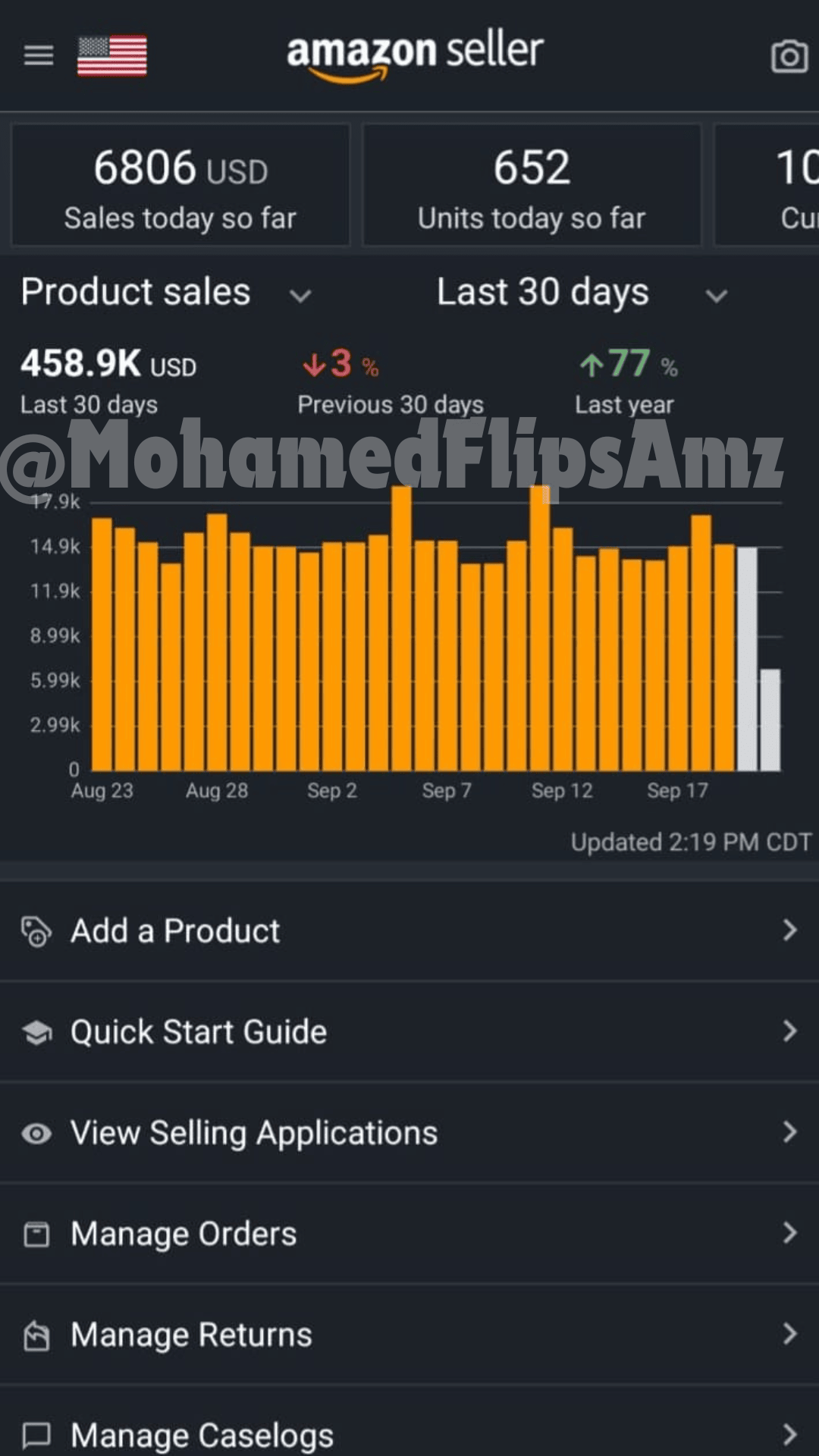Expand the Product sales dropdown
Screen dimensions: 819x1456
click(x=167, y=293)
